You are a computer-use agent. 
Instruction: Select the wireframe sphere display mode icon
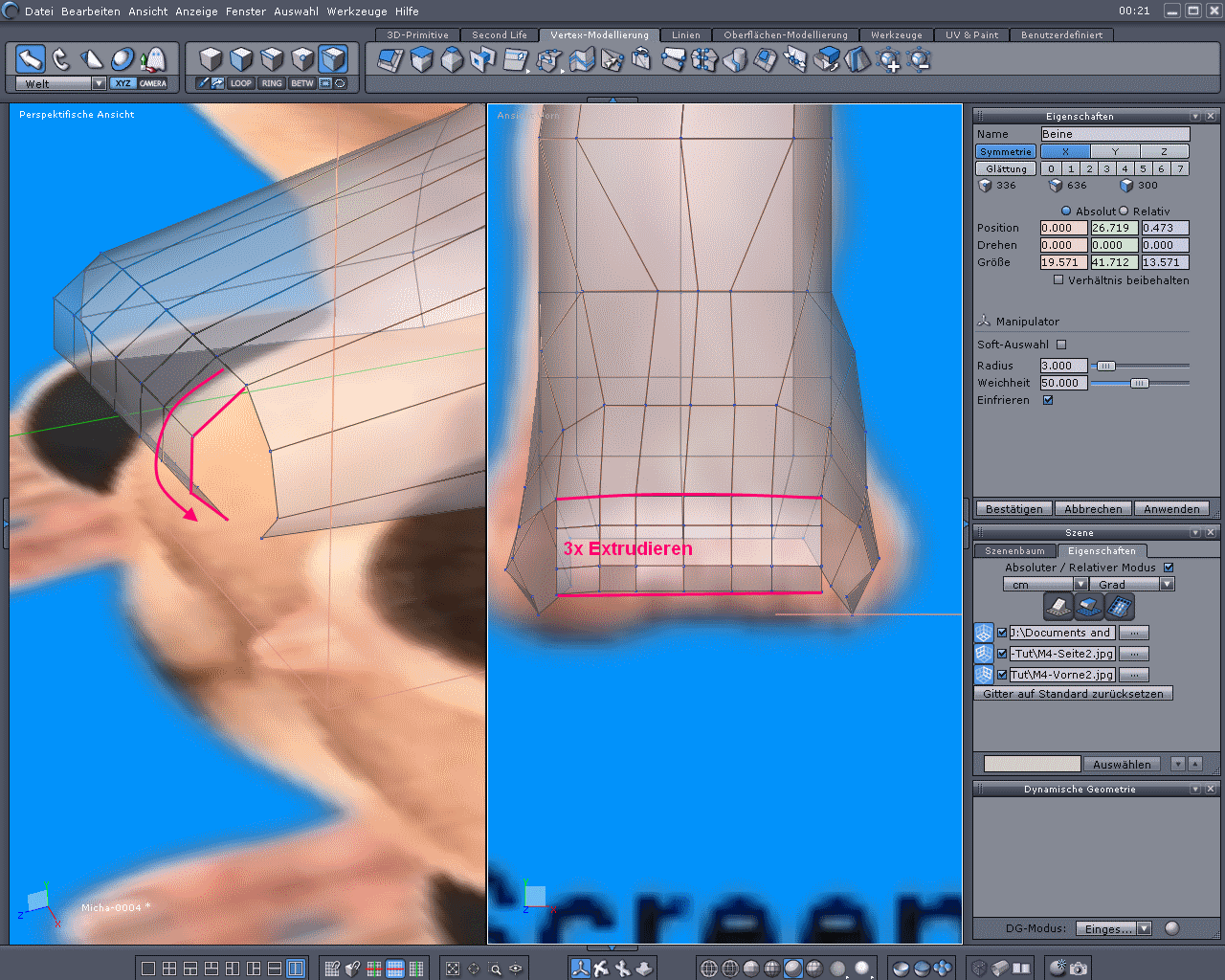tap(709, 969)
